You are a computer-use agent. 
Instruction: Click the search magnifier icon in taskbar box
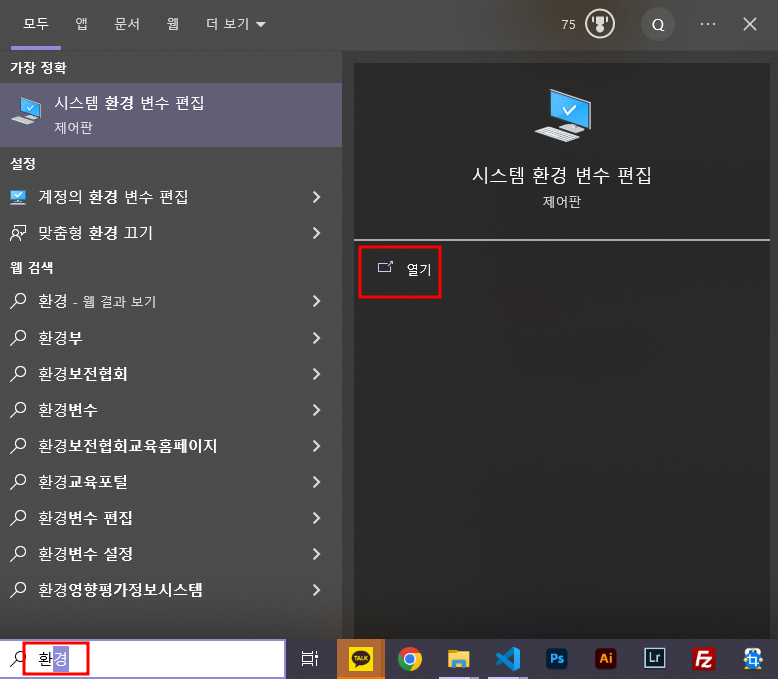[17, 659]
